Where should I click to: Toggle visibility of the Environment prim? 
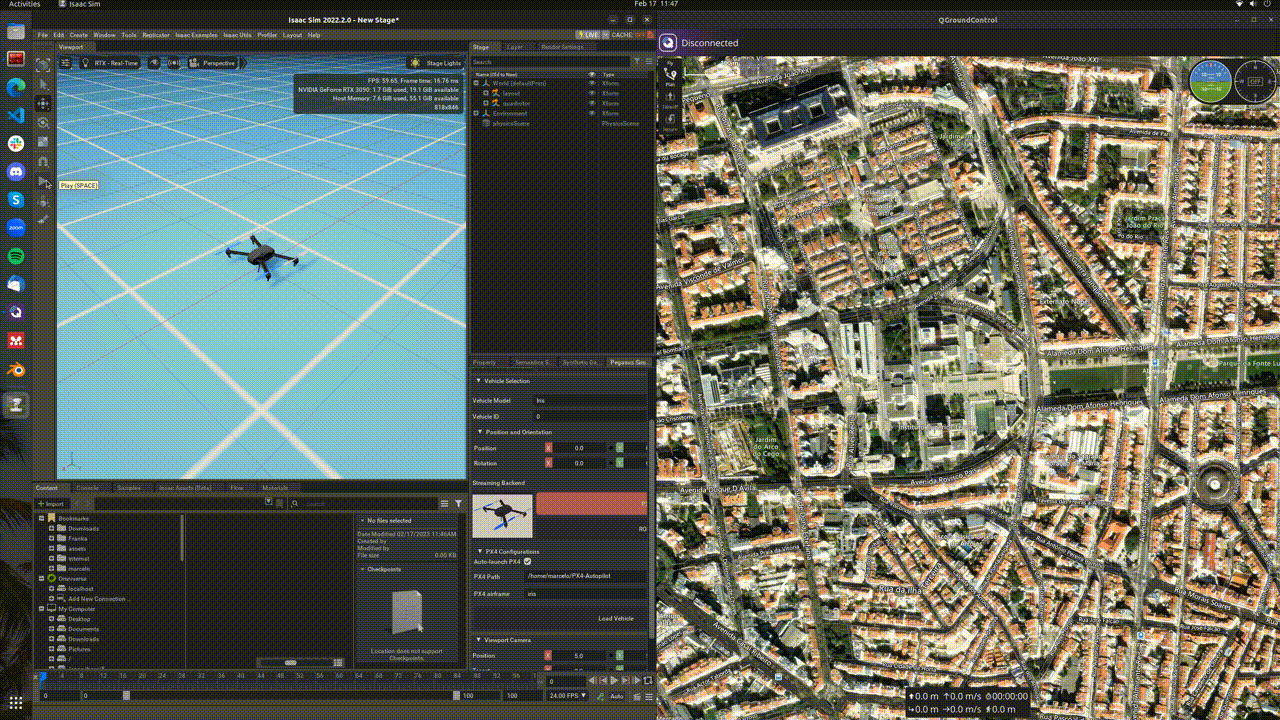591,113
